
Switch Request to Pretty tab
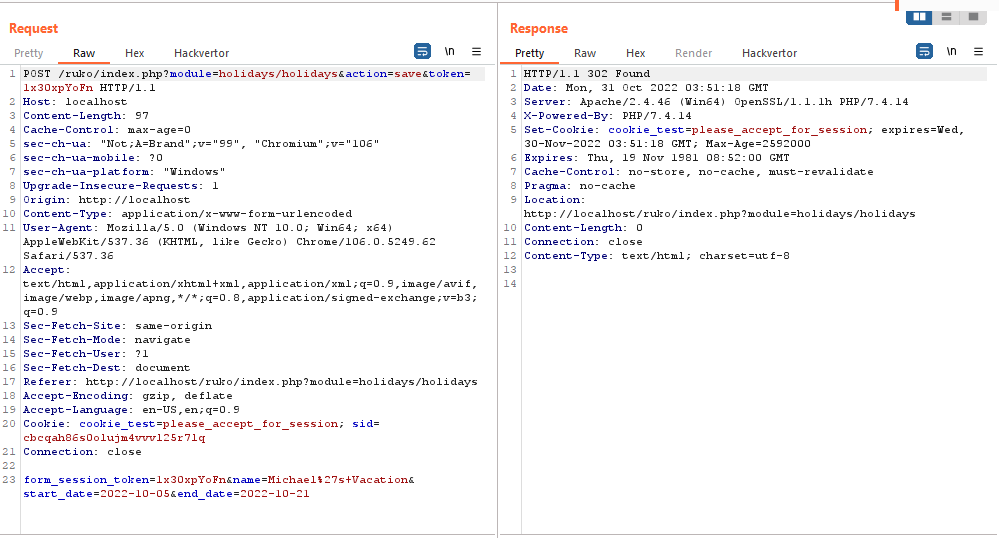29,53
